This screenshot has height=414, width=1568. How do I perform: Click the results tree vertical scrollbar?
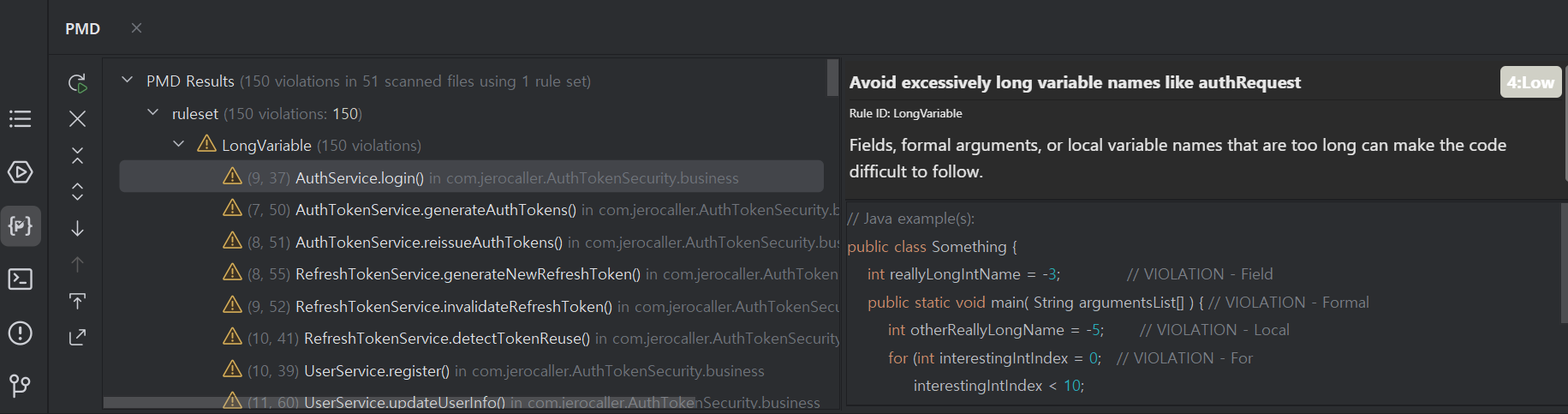pos(832,77)
